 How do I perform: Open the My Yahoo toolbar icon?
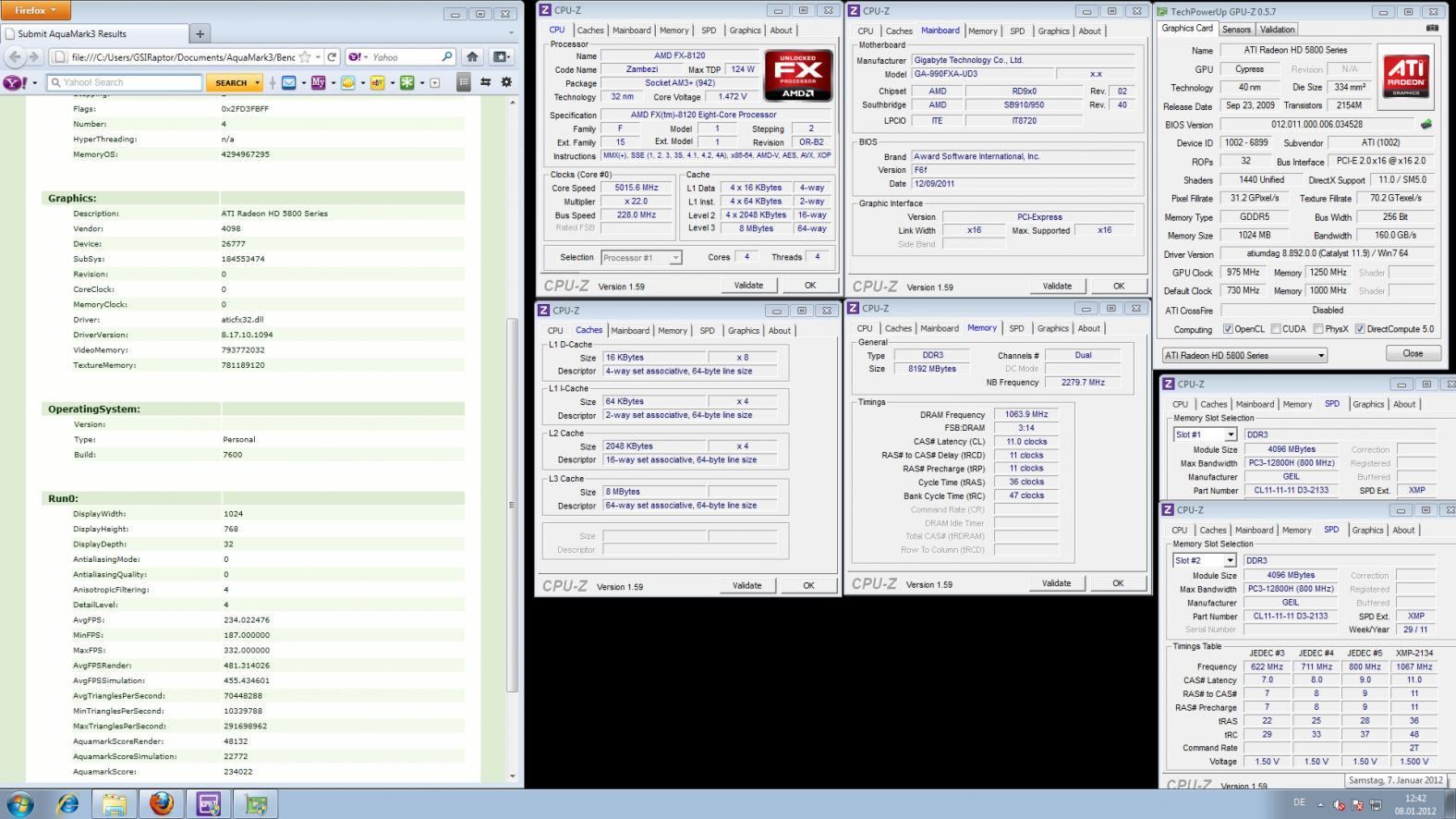(318, 82)
